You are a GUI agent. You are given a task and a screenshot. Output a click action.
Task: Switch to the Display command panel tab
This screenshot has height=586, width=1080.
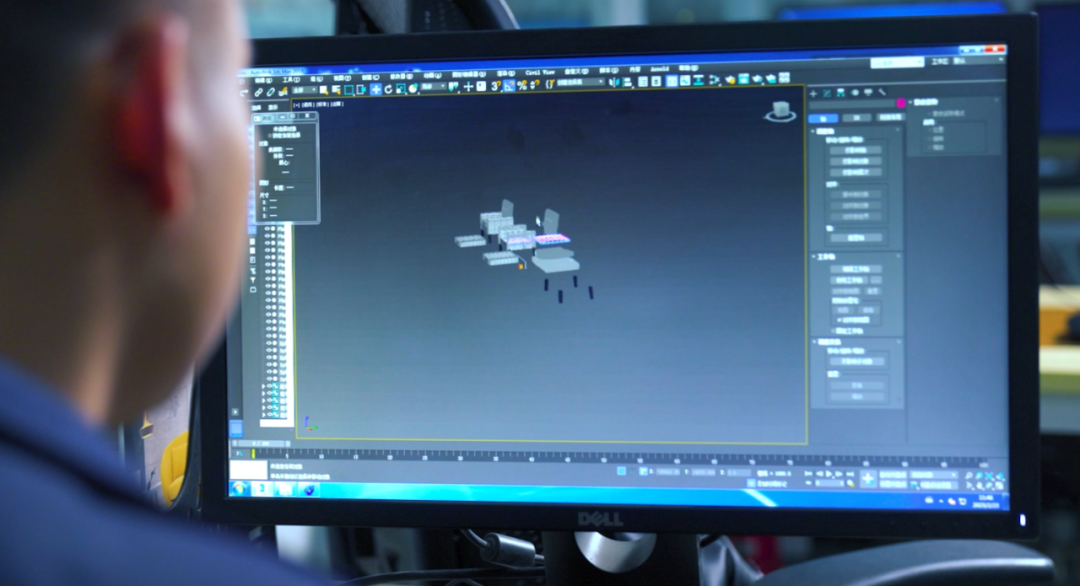coord(868,92)
